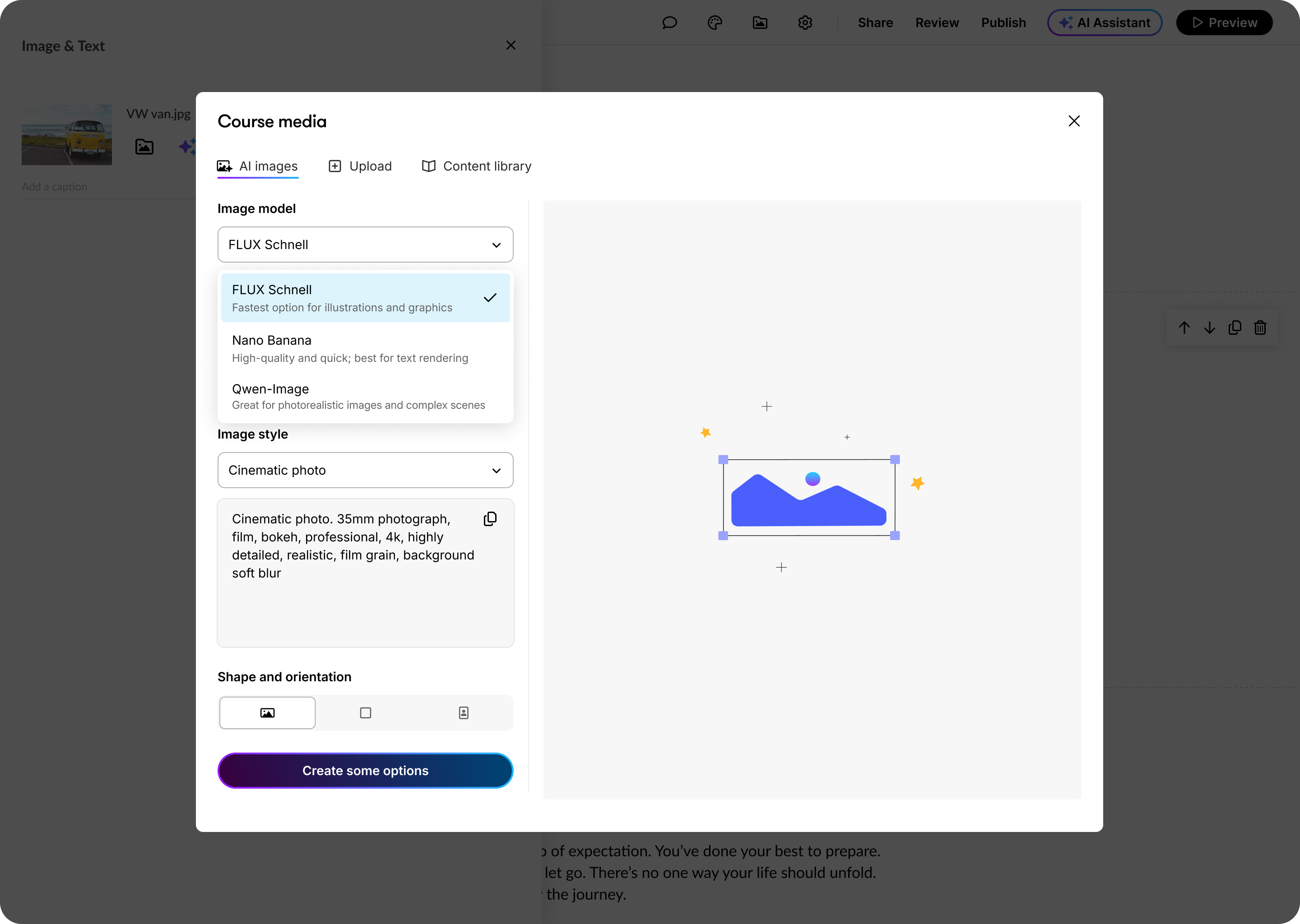Image resolution: width=1300 pixels, height=924 pixels.
Task: Click the media image icon in the top toolbar
Action: [760, 23]
